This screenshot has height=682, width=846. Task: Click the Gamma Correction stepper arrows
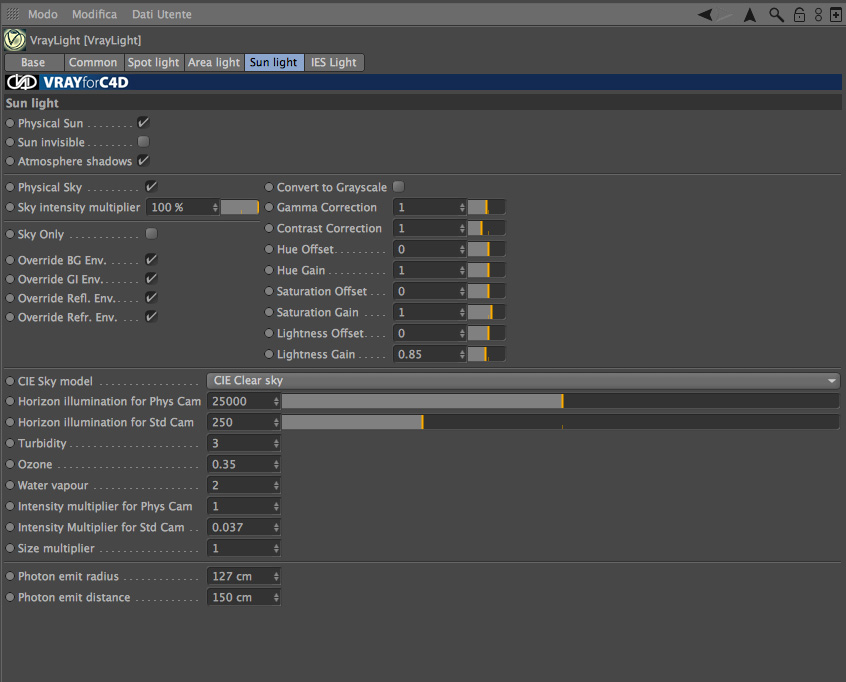[462, 207]
